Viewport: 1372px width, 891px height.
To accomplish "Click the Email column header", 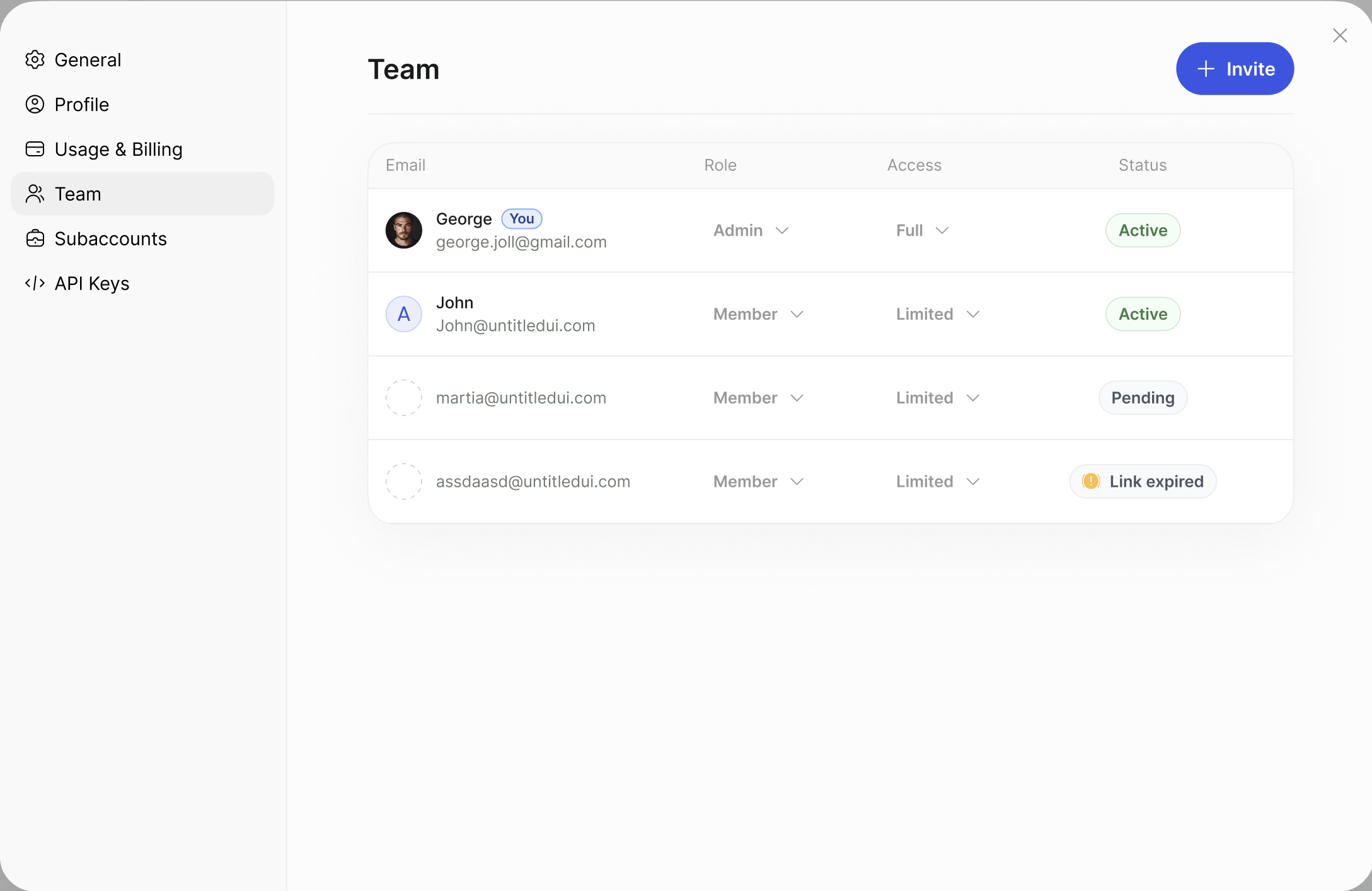I will 405,165.
